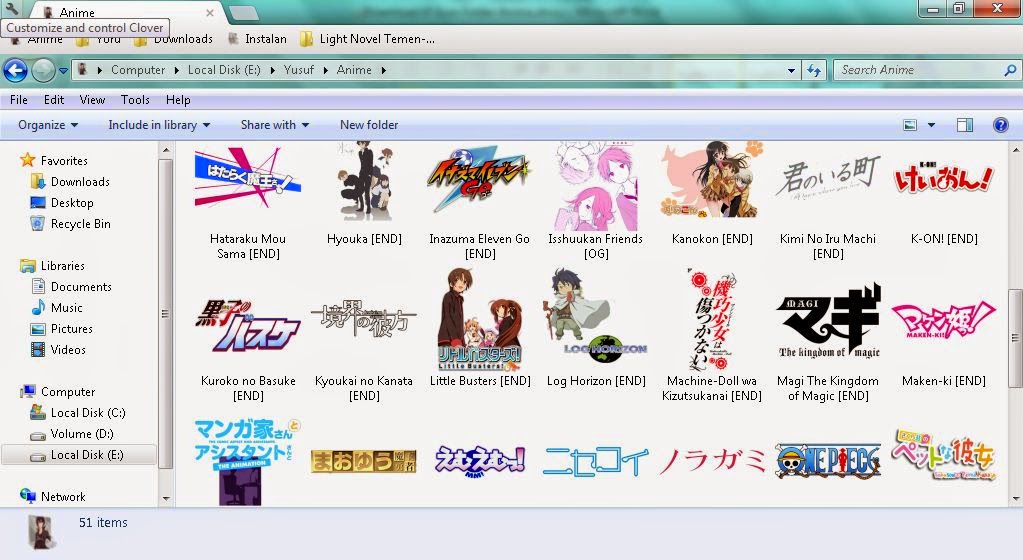The width and height of the screenshot is (1023, 560).
Task: Open the View menu
Action: pos(92,100)
